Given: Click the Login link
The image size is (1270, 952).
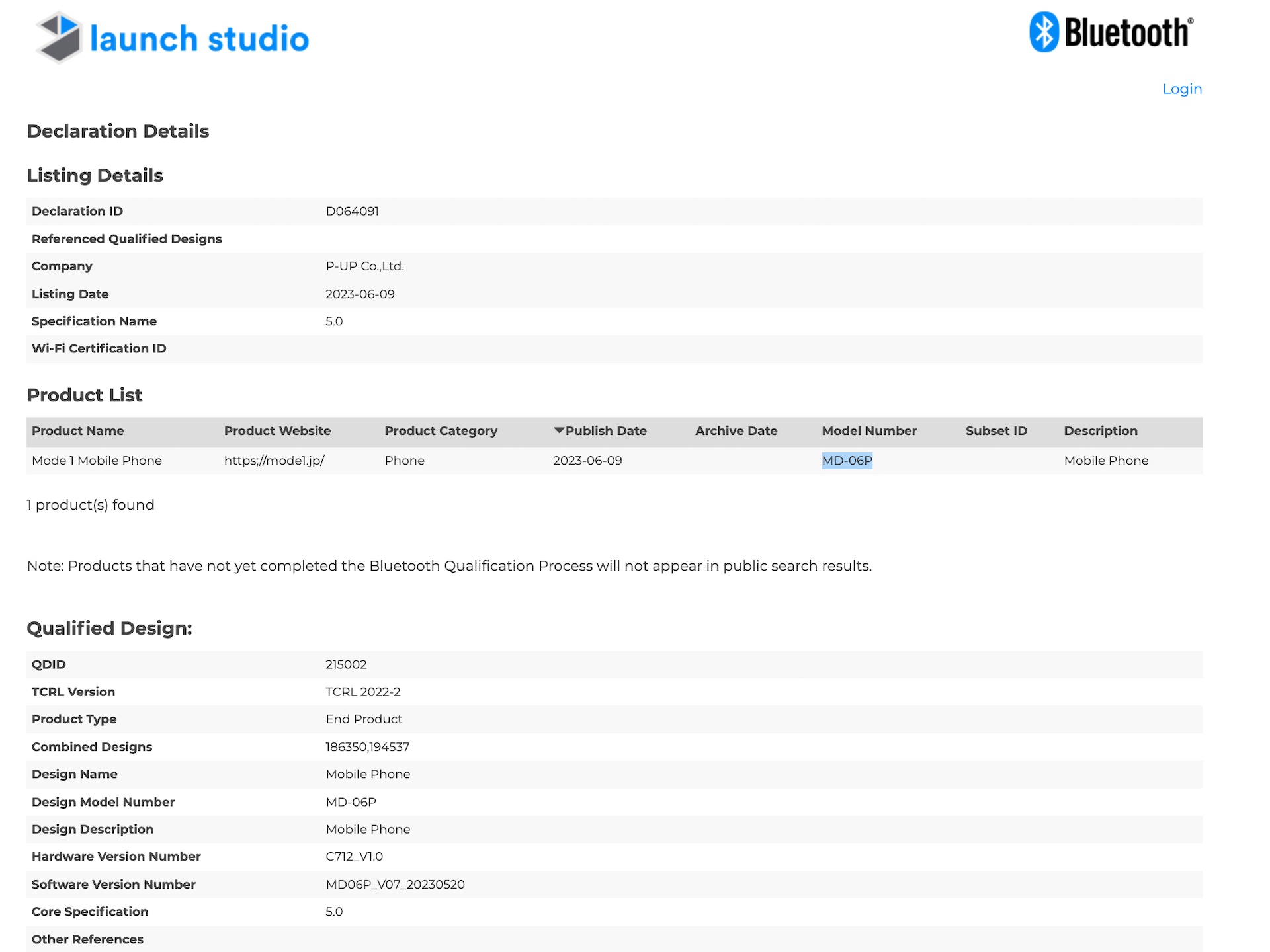Looking at the screenshot, I should (1182, 89).
